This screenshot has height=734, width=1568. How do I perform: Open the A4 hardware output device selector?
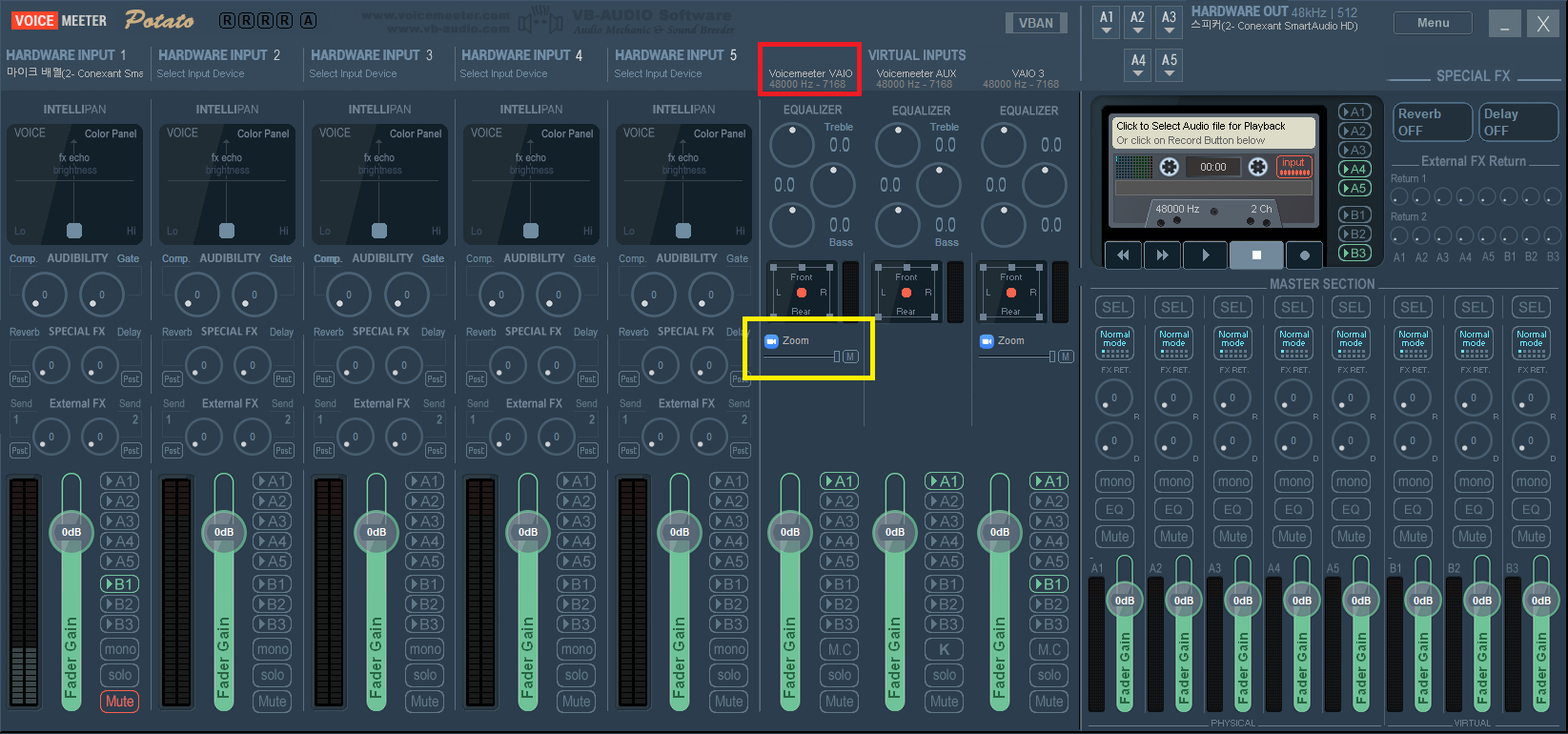[1138, 65]
